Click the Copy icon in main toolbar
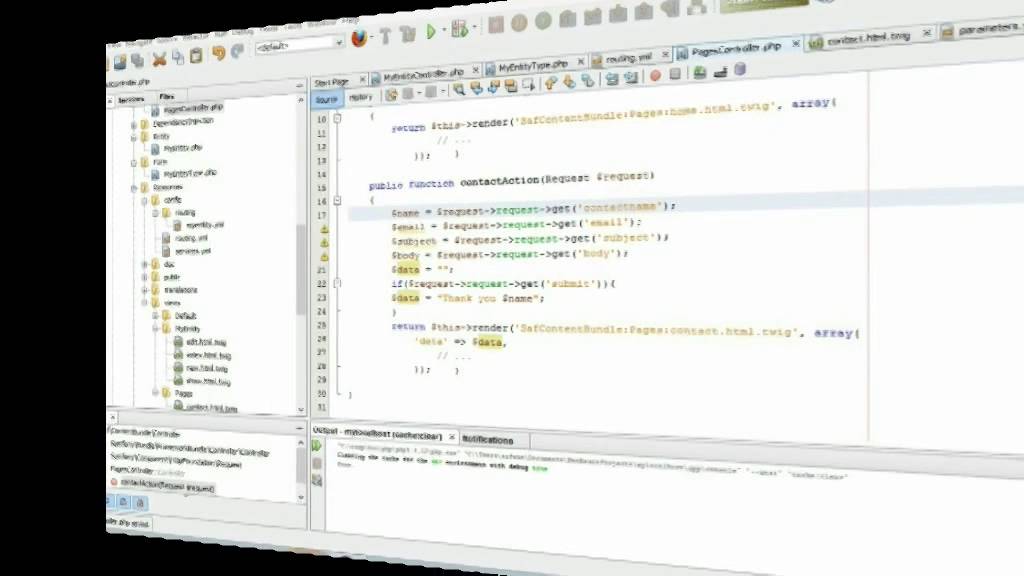1024x576 pixels. [178, 57]
